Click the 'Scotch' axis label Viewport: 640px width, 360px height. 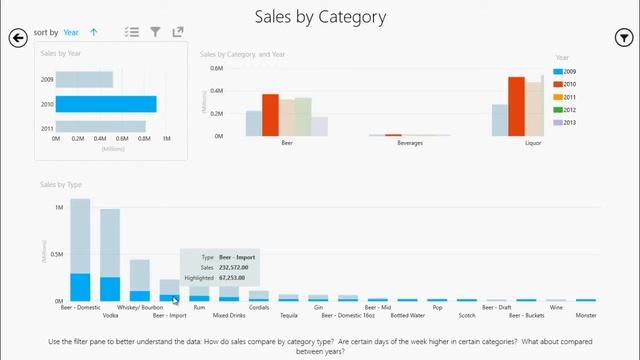(x=467, y=316)
